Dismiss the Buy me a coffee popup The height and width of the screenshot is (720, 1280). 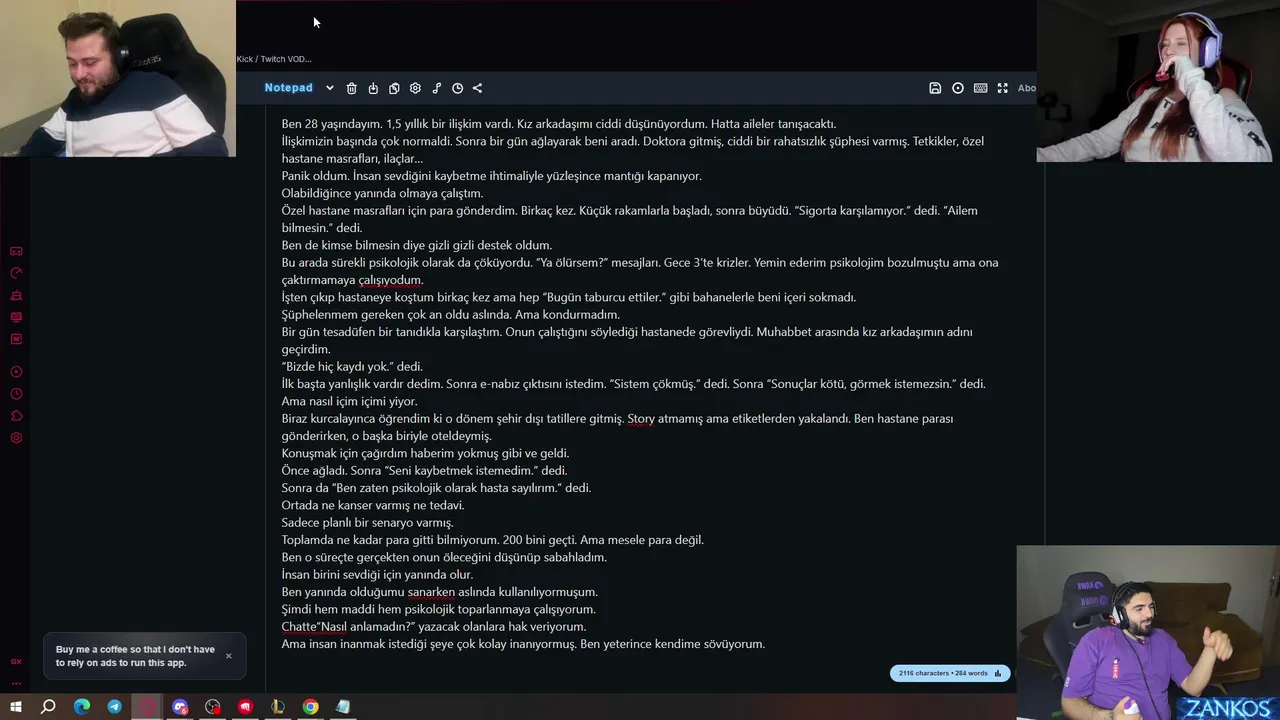point(228,656)
